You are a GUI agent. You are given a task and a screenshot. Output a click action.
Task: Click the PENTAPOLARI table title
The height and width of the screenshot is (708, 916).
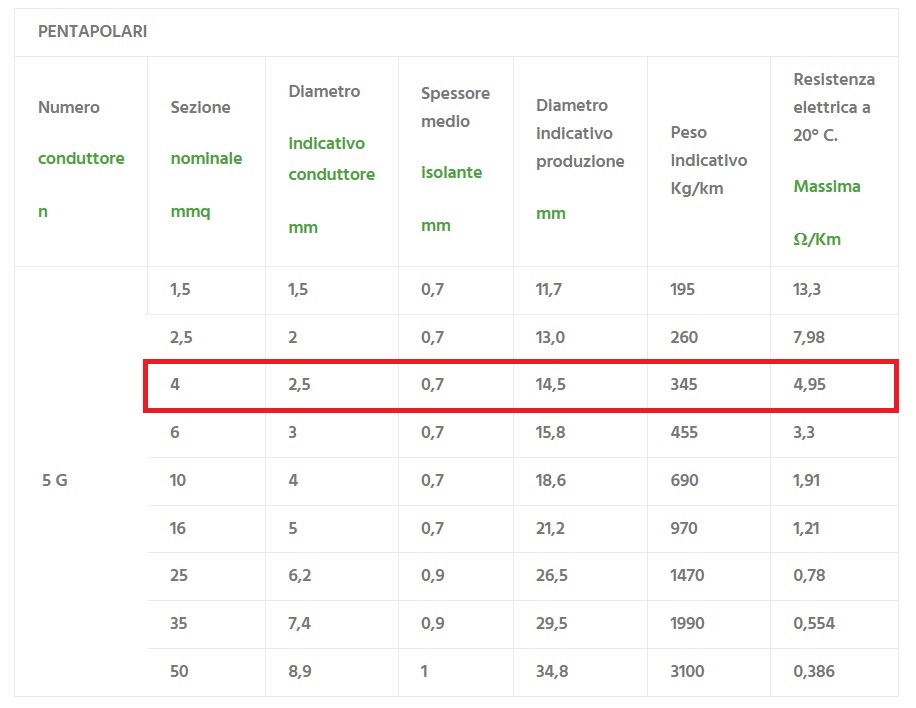click(92, 31)
